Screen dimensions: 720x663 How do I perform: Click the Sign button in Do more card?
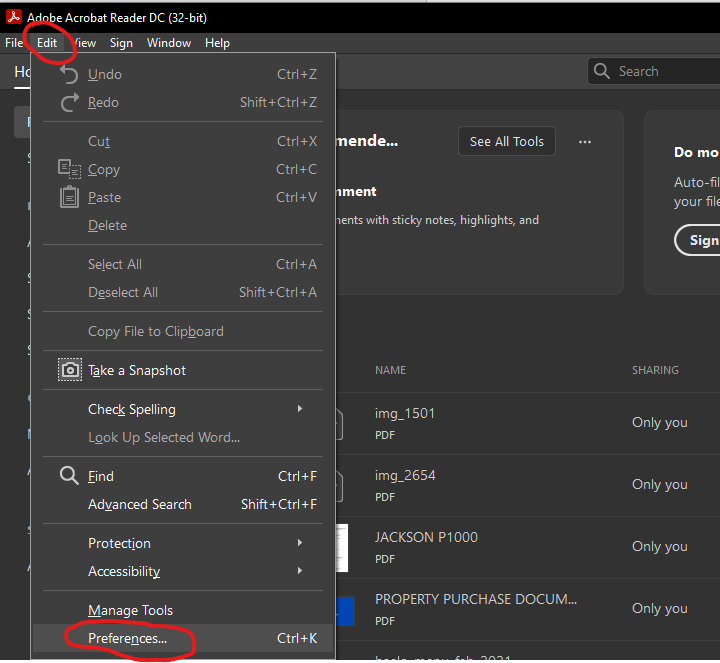pyautogui.click(x=697, y=240)
